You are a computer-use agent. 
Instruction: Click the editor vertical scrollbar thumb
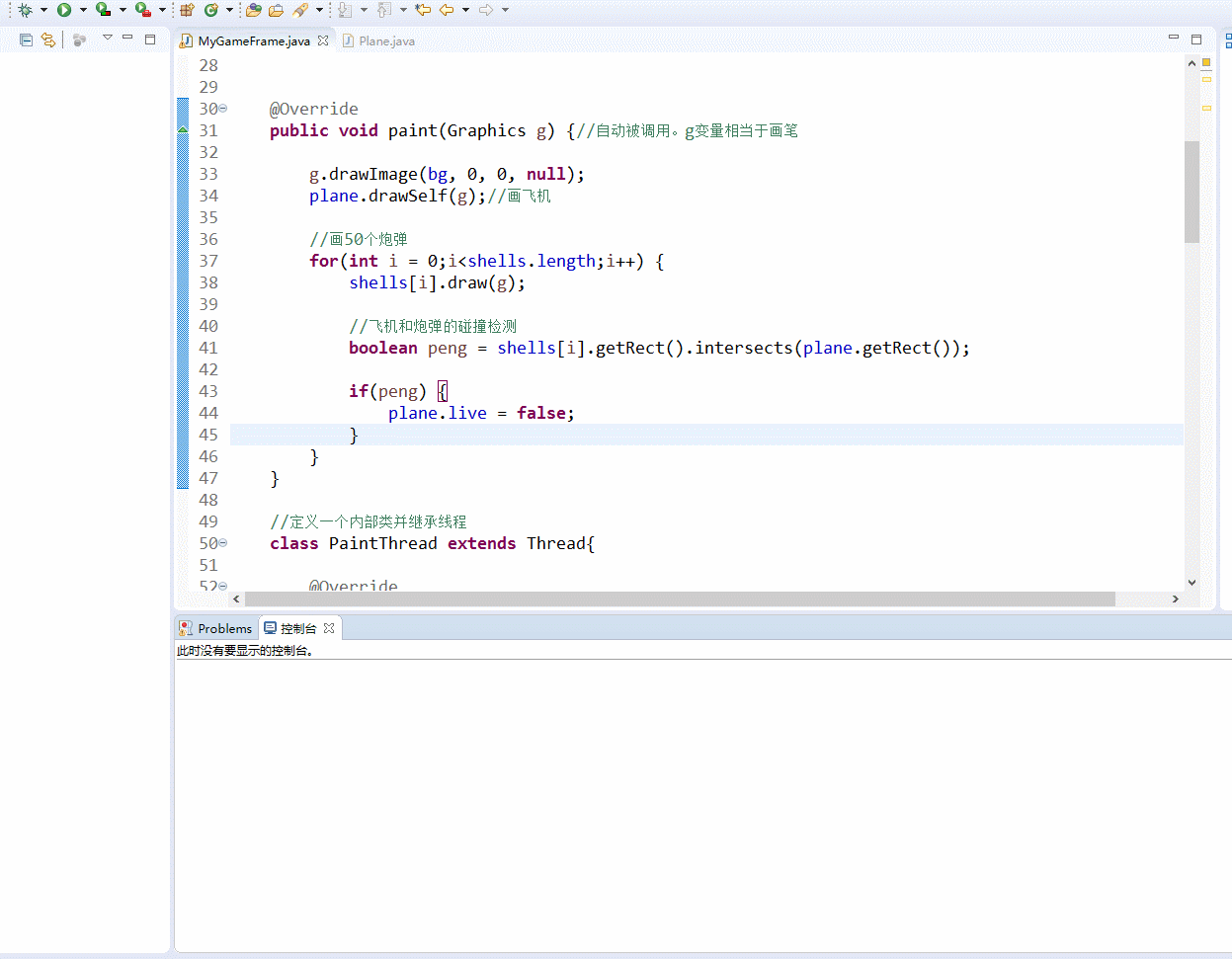(1191, 192)
